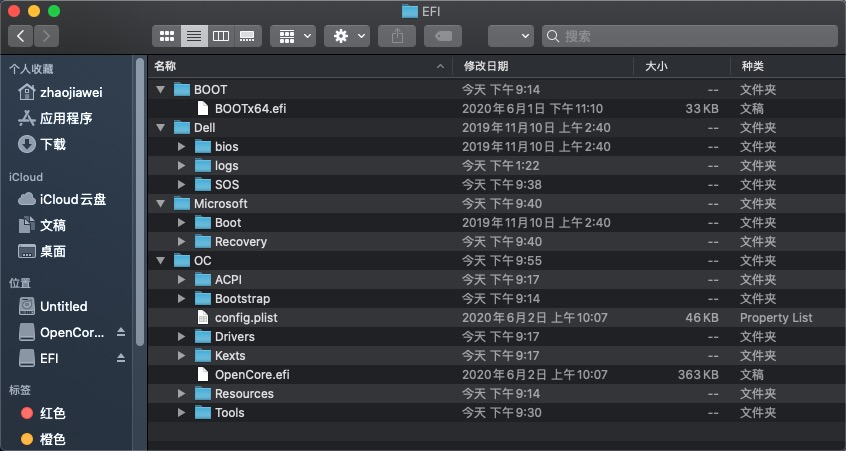Expand the Kexts folder
Viewport: 846px width, 451px height.
[181, 356]
